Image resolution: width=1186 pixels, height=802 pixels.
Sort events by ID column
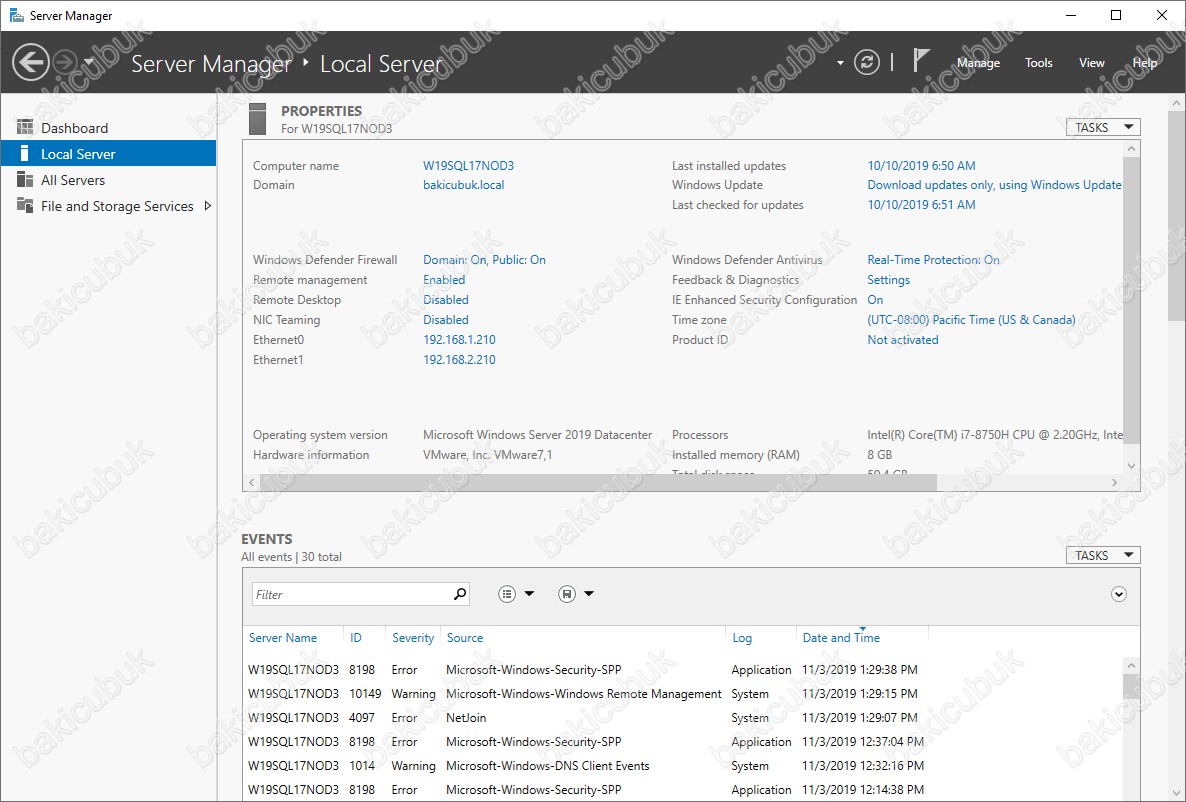point(355,638)
